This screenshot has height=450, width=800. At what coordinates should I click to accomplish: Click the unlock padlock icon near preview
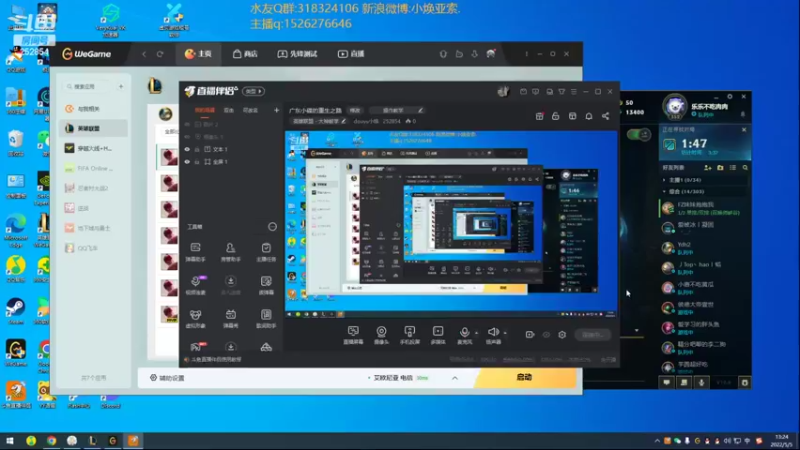[556, 116]
